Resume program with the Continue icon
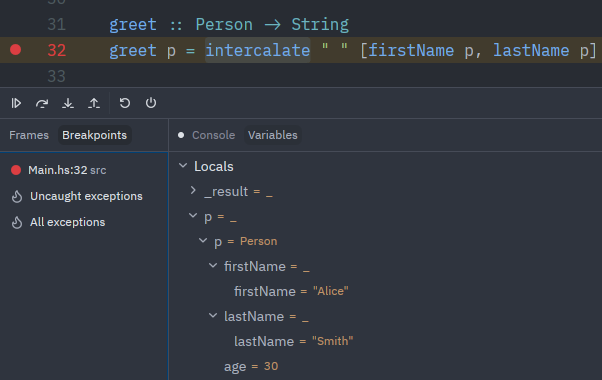 (16, 103)
